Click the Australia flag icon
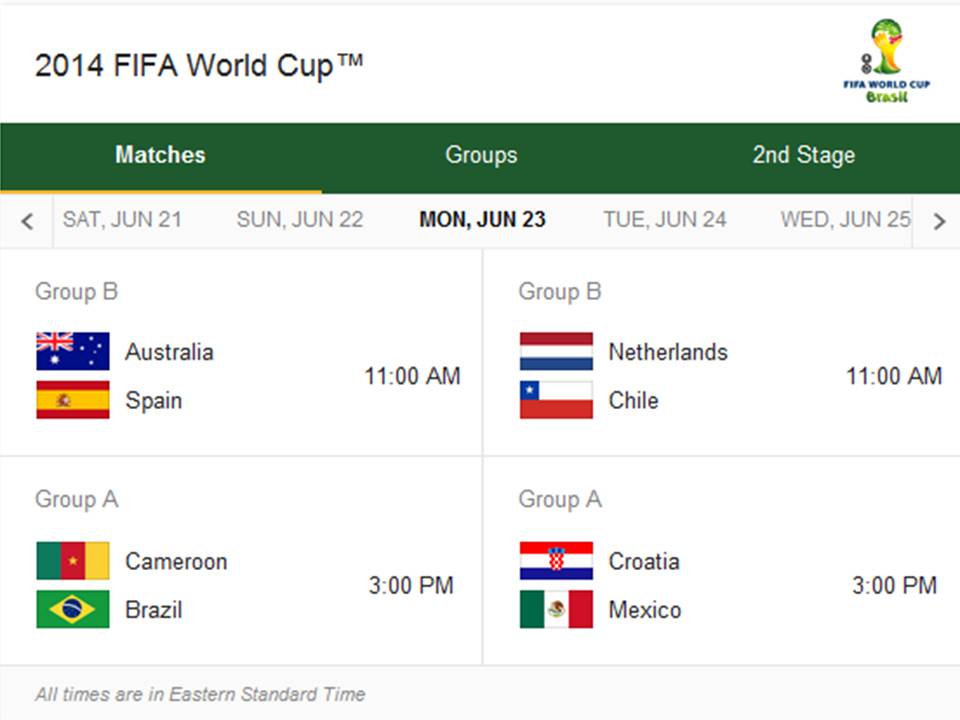The height and width of the screenshot is (720, 960). 72,351
